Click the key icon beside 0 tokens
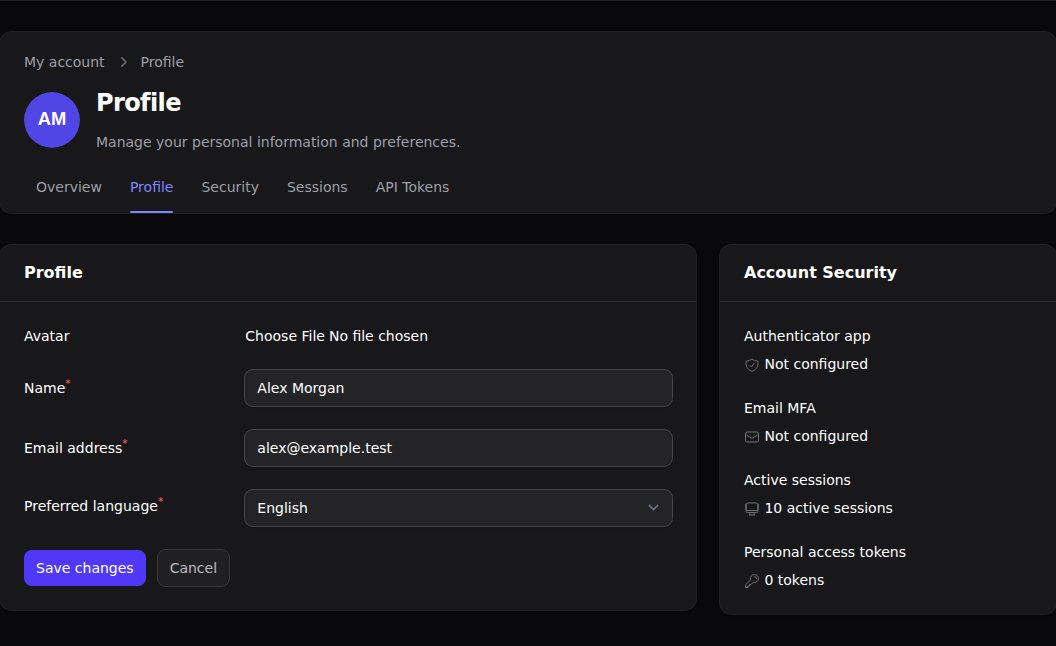Image resolution: width=1056 pixels, height=646 pixels. [x=752, y=581]
